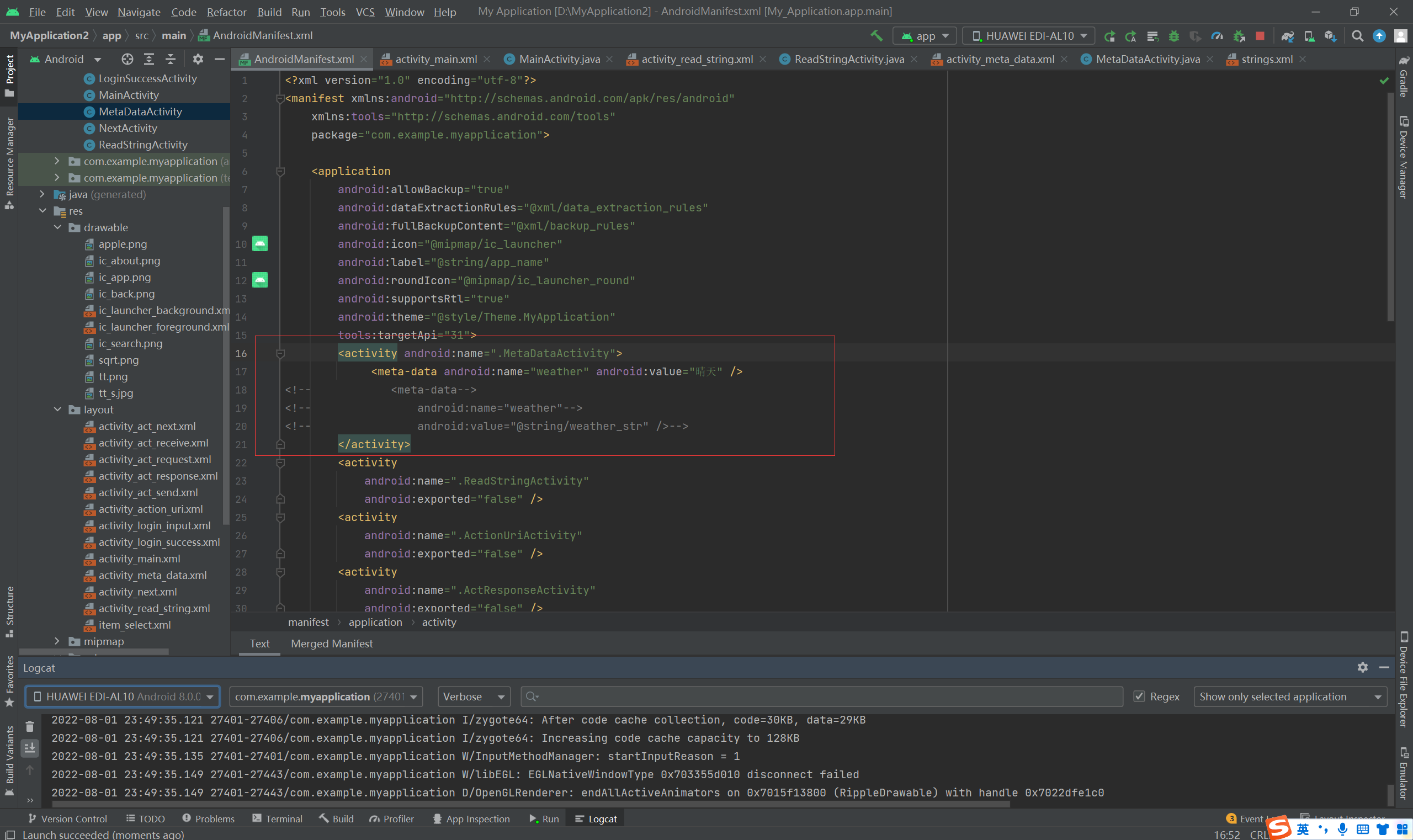Screen dimensions: 1413x840
Task: Stop the running app
Action: (x=1260, y=36)
